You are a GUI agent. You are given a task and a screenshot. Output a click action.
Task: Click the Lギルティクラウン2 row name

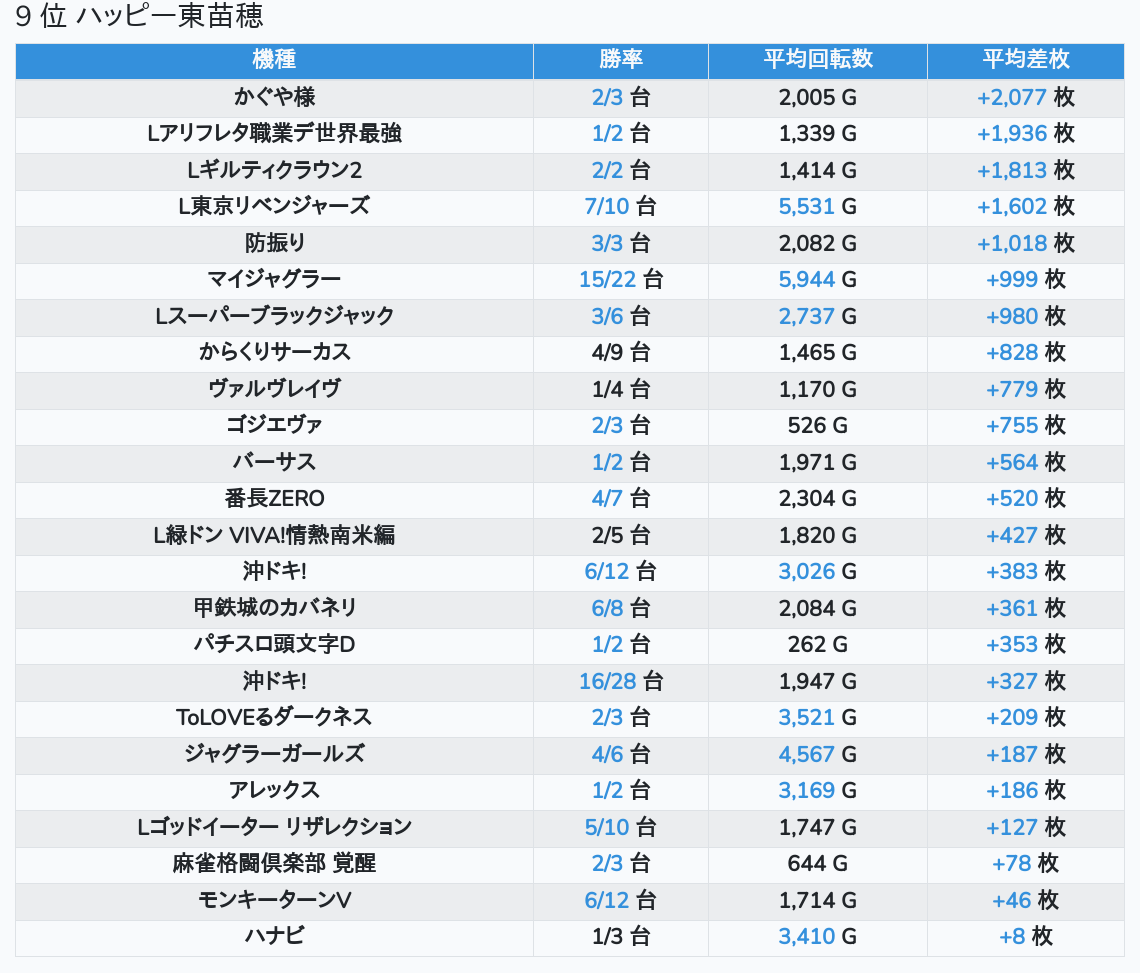click(274, 170)
